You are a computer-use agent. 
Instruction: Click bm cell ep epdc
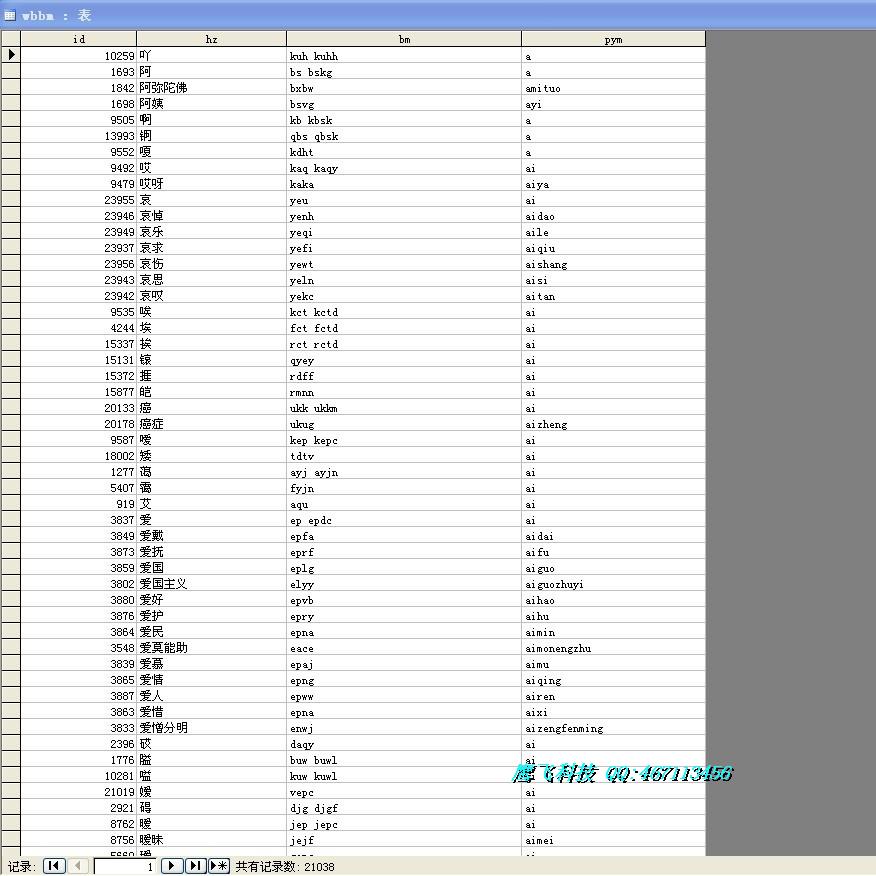click(404, 520)
